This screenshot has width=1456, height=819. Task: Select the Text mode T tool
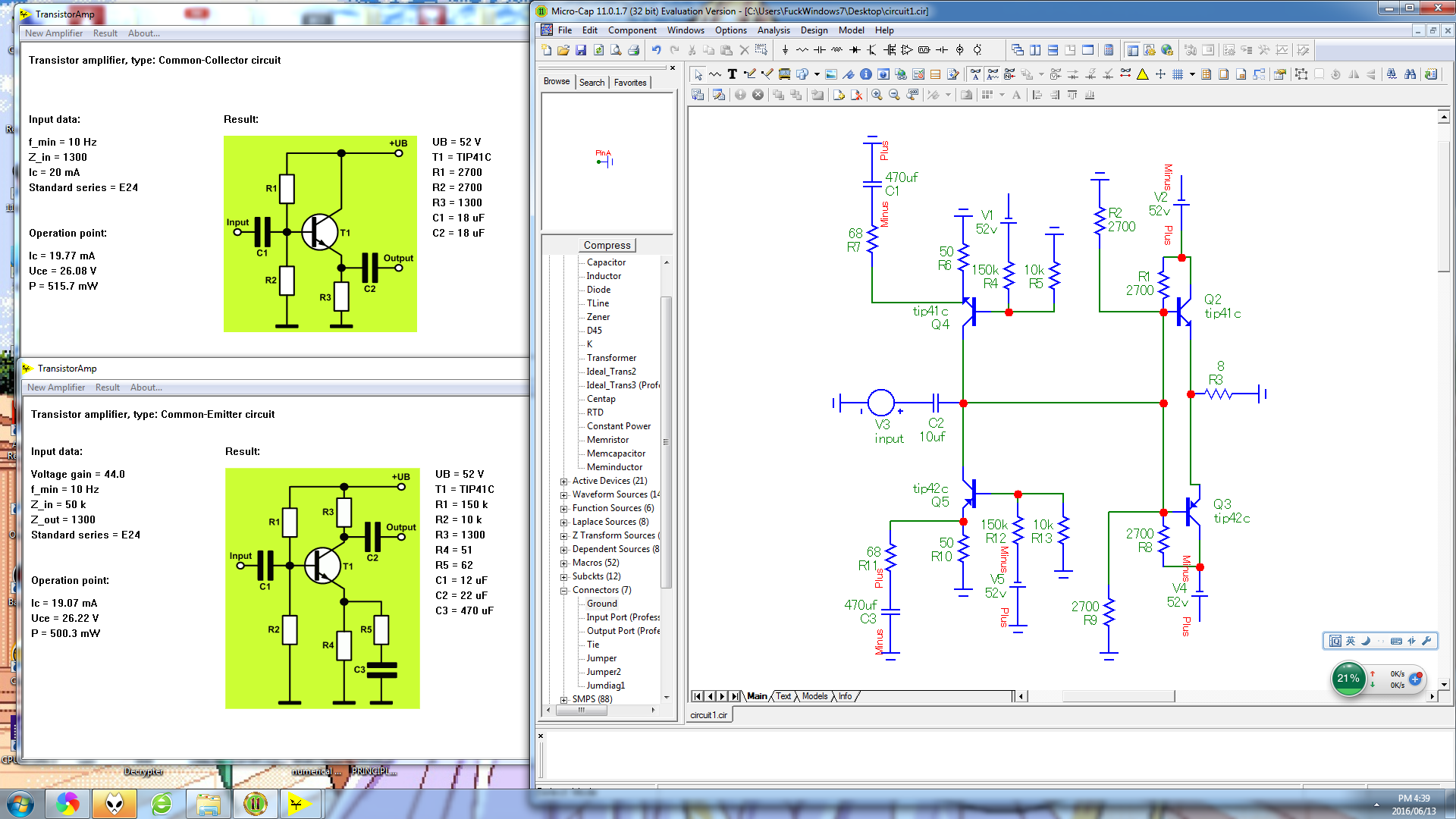732,74
